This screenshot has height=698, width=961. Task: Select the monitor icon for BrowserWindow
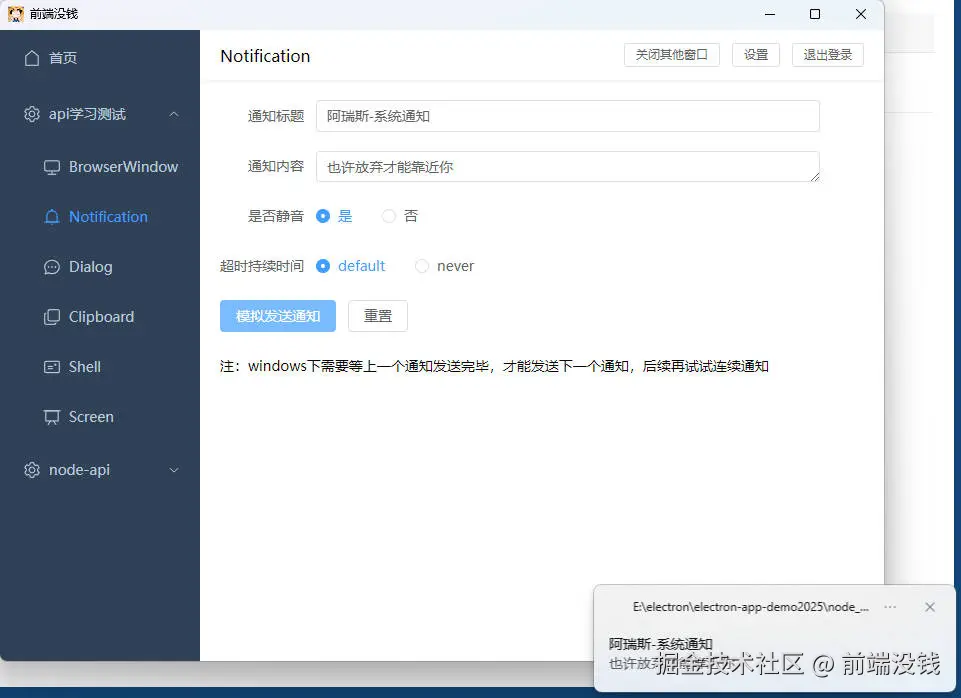click(52, 166)
